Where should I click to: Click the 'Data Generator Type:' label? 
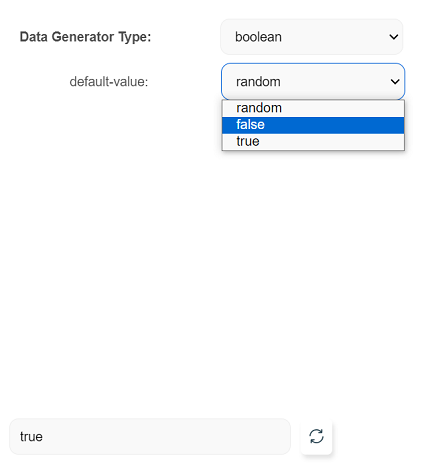[85, 37]
